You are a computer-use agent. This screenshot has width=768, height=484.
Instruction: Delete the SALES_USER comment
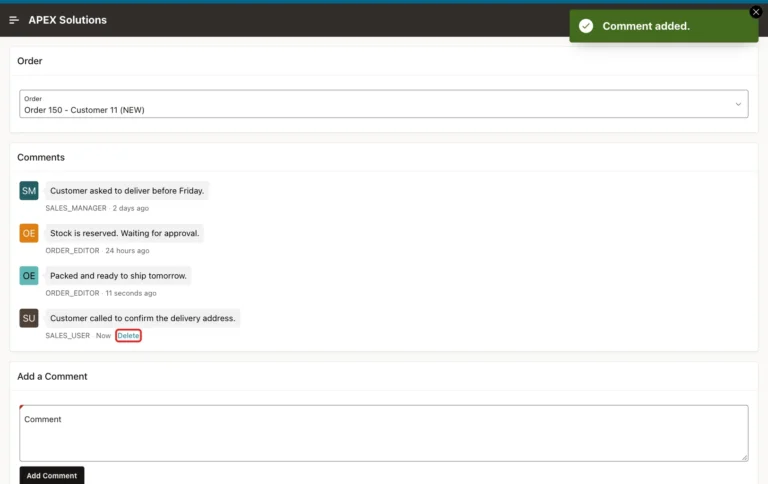[x=128, y=336]
